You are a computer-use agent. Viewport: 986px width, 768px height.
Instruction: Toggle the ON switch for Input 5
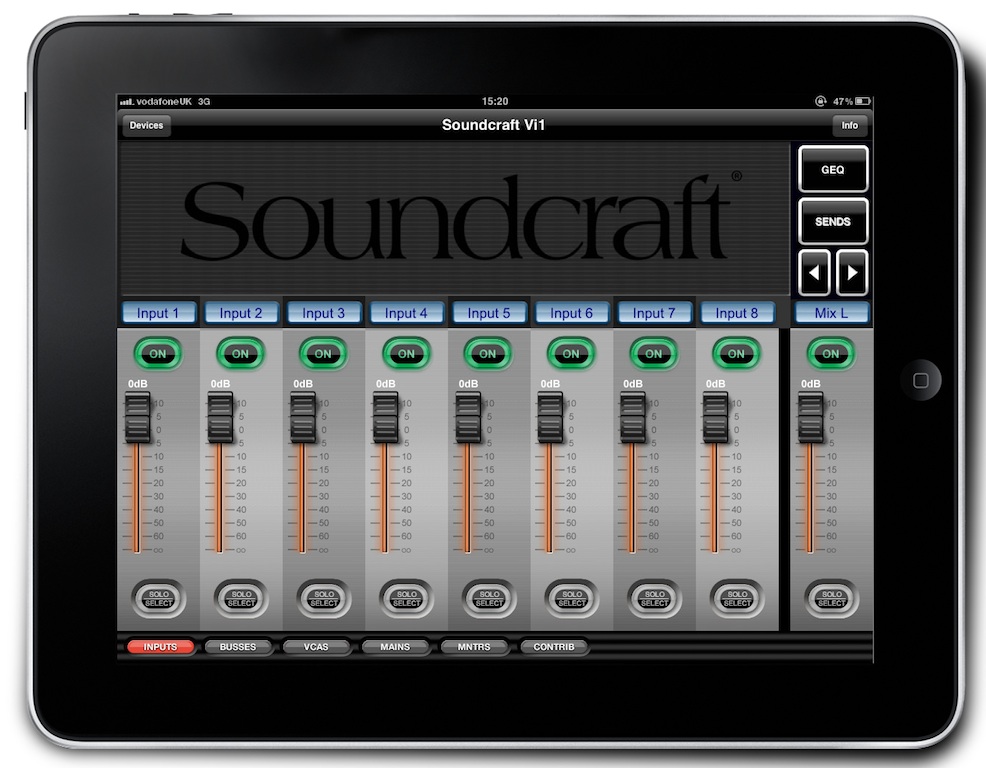(488, 353)
